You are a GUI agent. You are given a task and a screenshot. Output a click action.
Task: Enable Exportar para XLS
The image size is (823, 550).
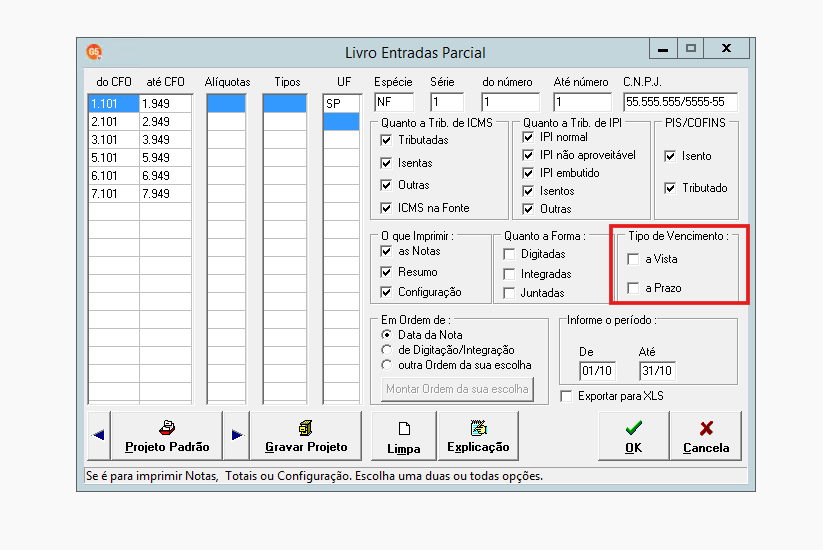[x=566, y=396]
